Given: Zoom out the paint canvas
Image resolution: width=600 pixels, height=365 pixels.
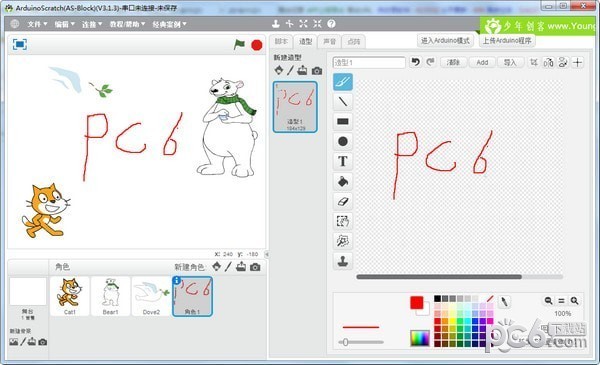Looking at the screenshot, I should [x=548, y=301].
